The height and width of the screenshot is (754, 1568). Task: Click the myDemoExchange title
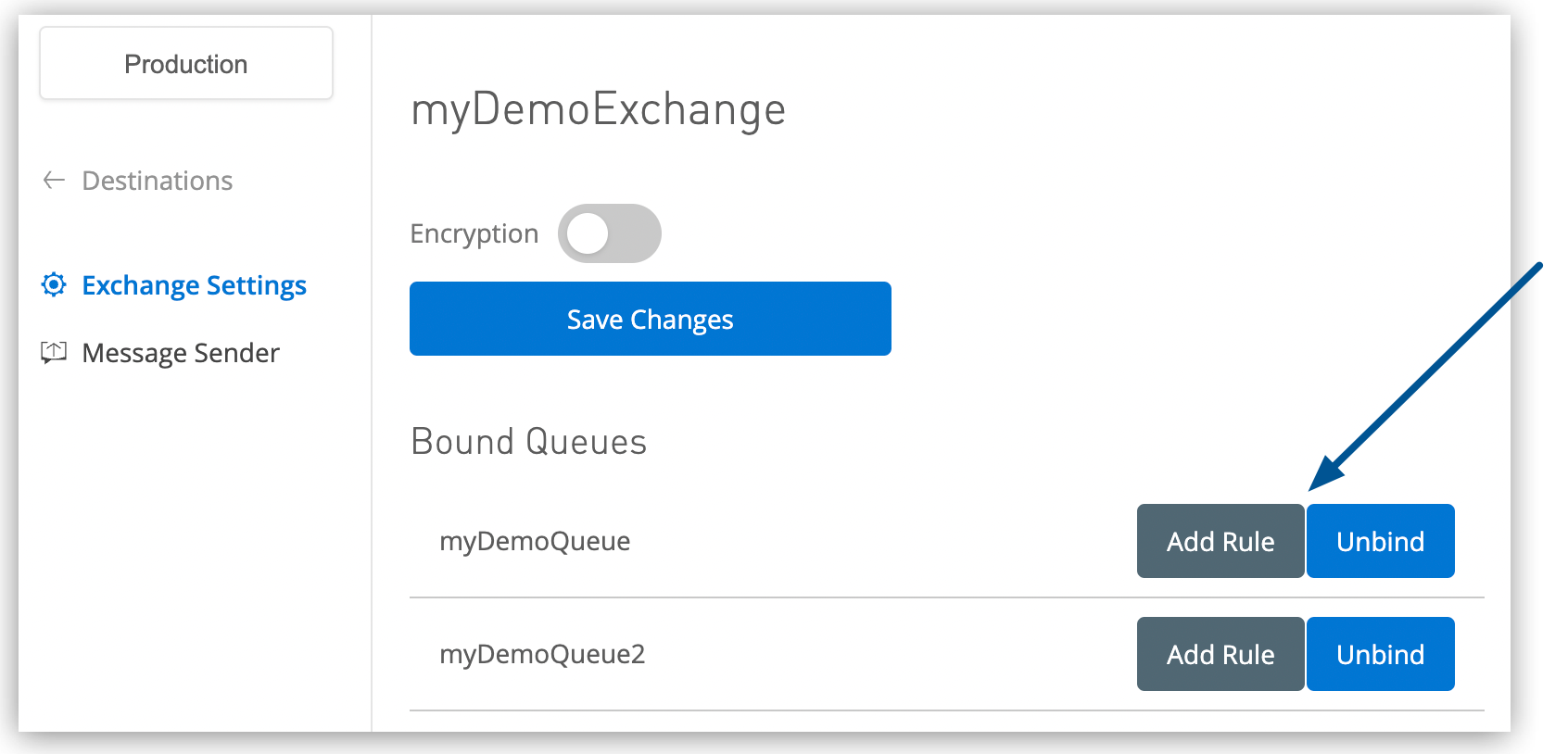coord(598,110)
